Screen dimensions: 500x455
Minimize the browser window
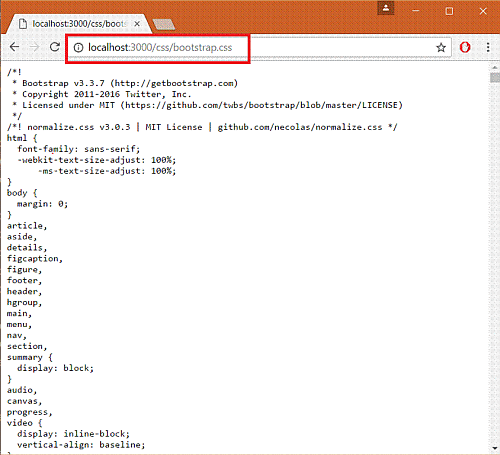(x=416, y=11)
